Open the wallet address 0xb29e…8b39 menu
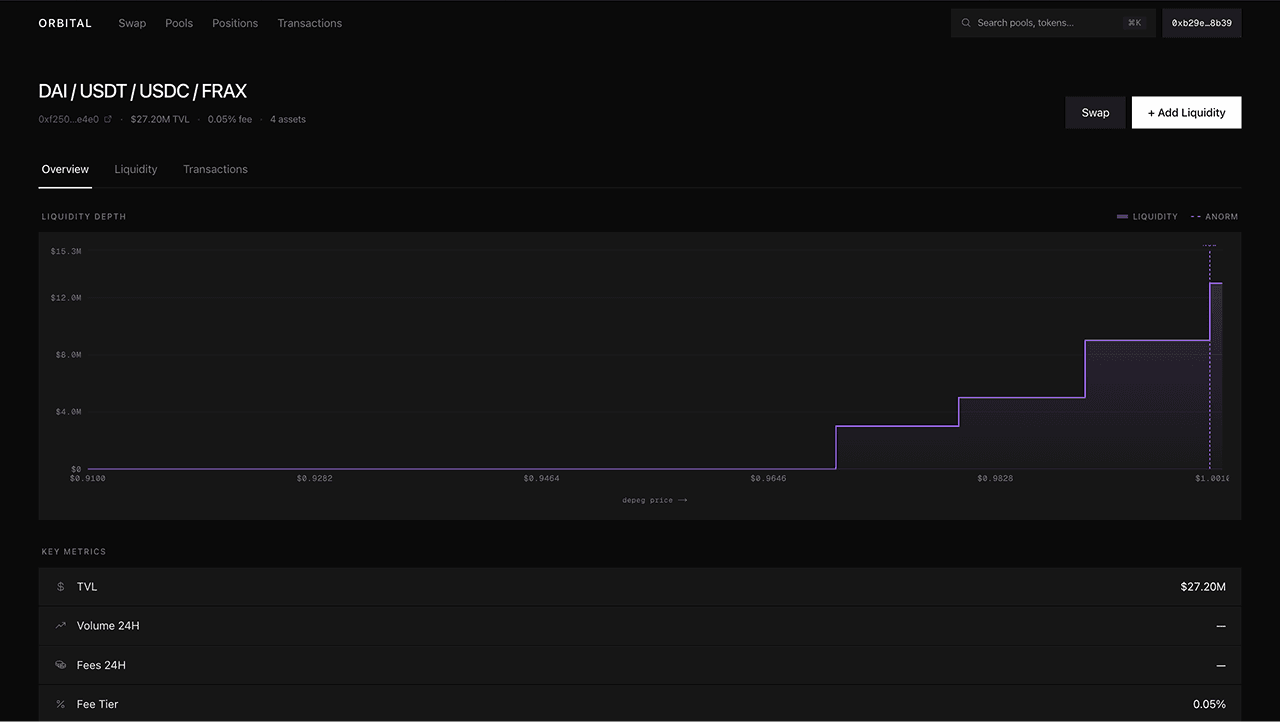 [x=1201, y=23]
